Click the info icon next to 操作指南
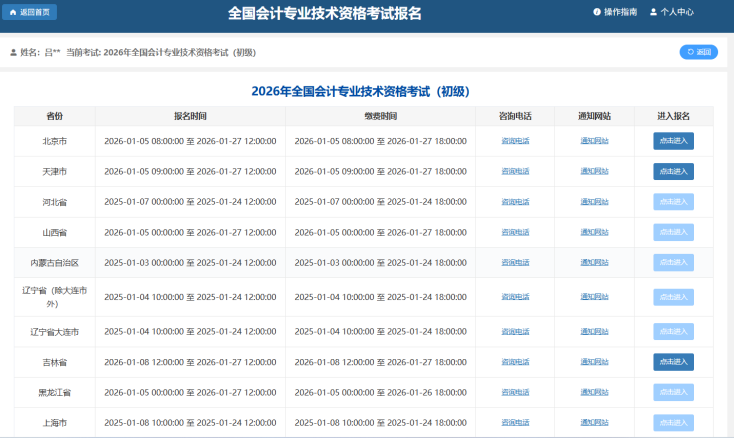Screen dimensions: 735x439 [x=597, y=12]
